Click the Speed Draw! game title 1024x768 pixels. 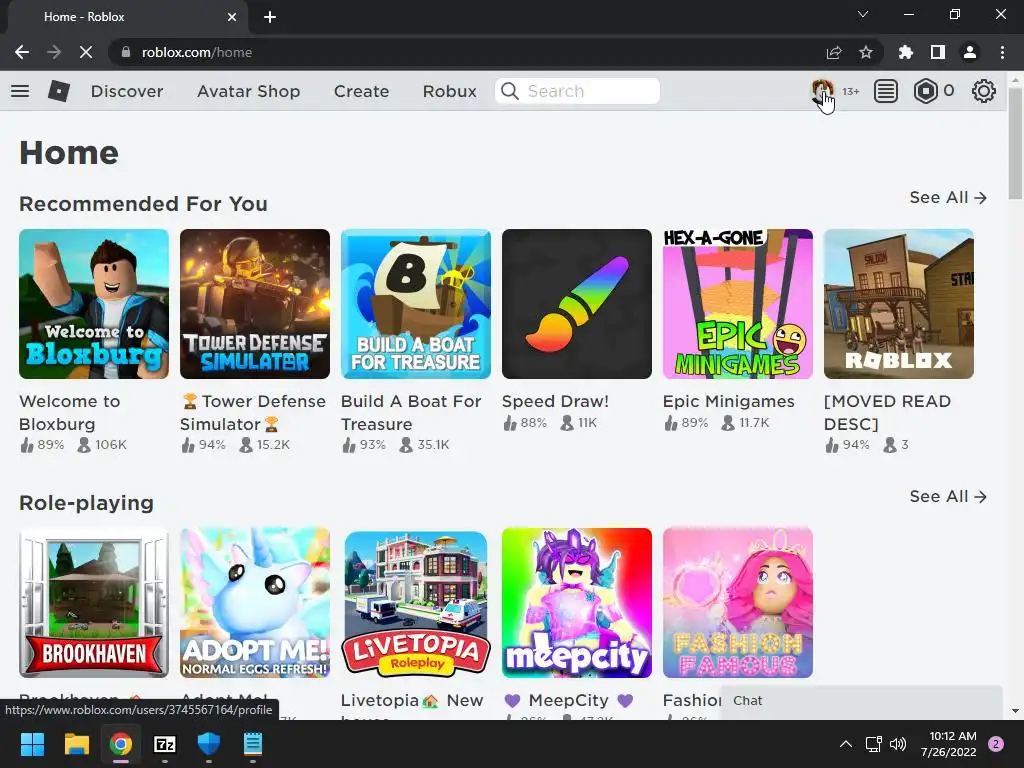tap(555, 401)
